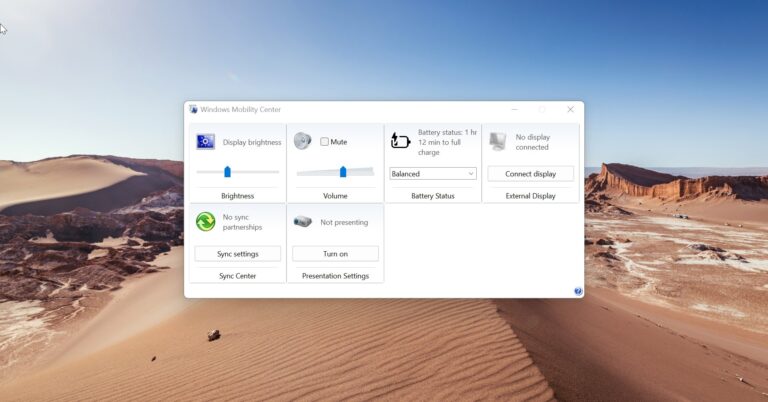768x402 pixels.
Task: Click the 'Volume' tile label
Action: click(335, 196)
